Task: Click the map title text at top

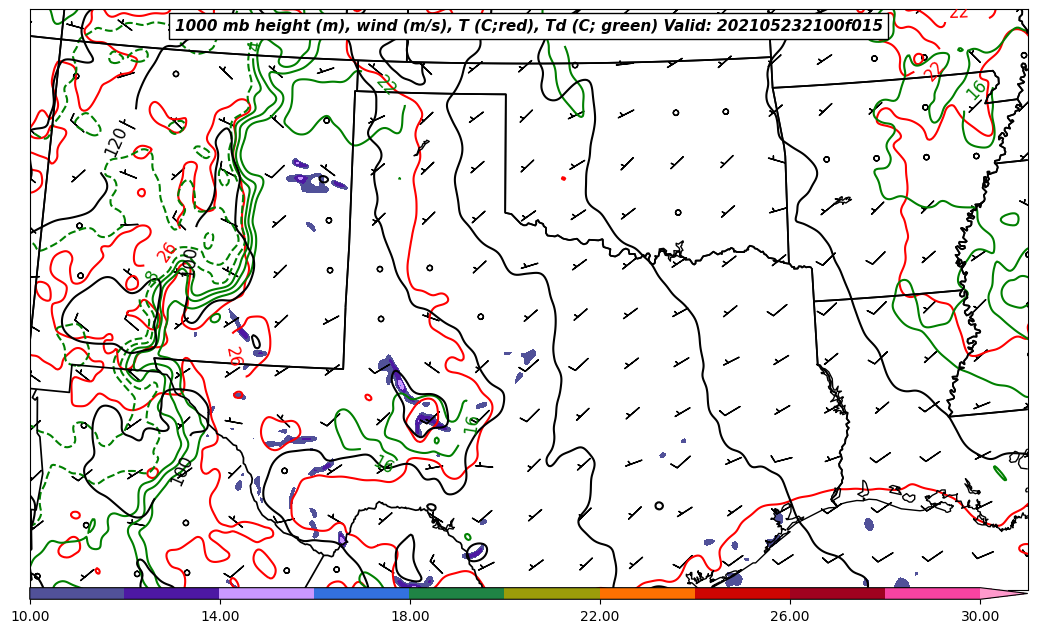Action: tap(529, 26)
